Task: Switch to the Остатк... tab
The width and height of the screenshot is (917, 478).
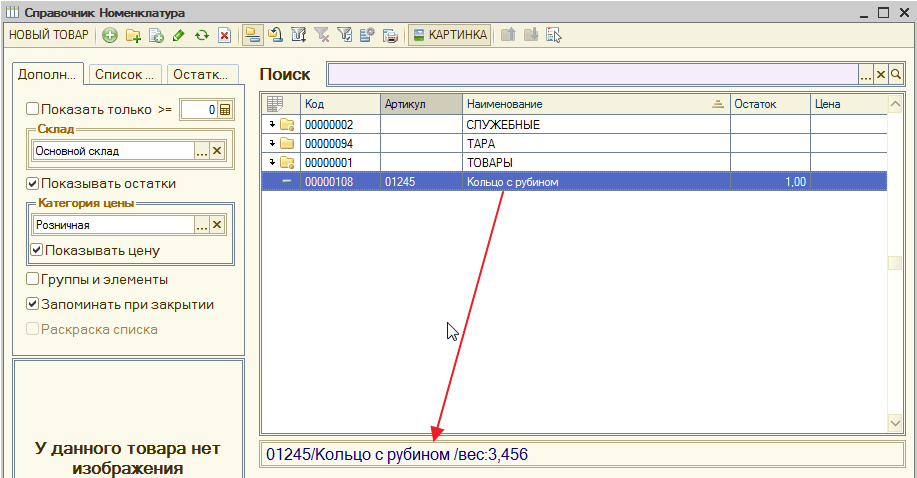Action: (202, 74)
